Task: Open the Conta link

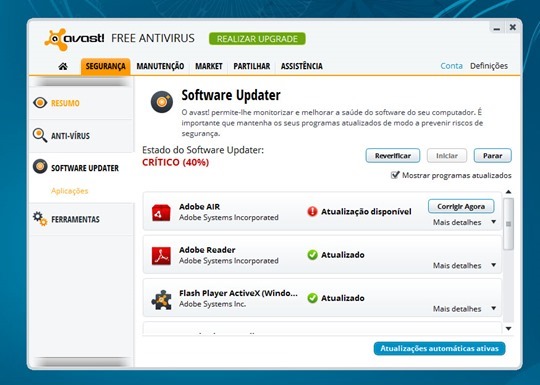Action: 451,66
